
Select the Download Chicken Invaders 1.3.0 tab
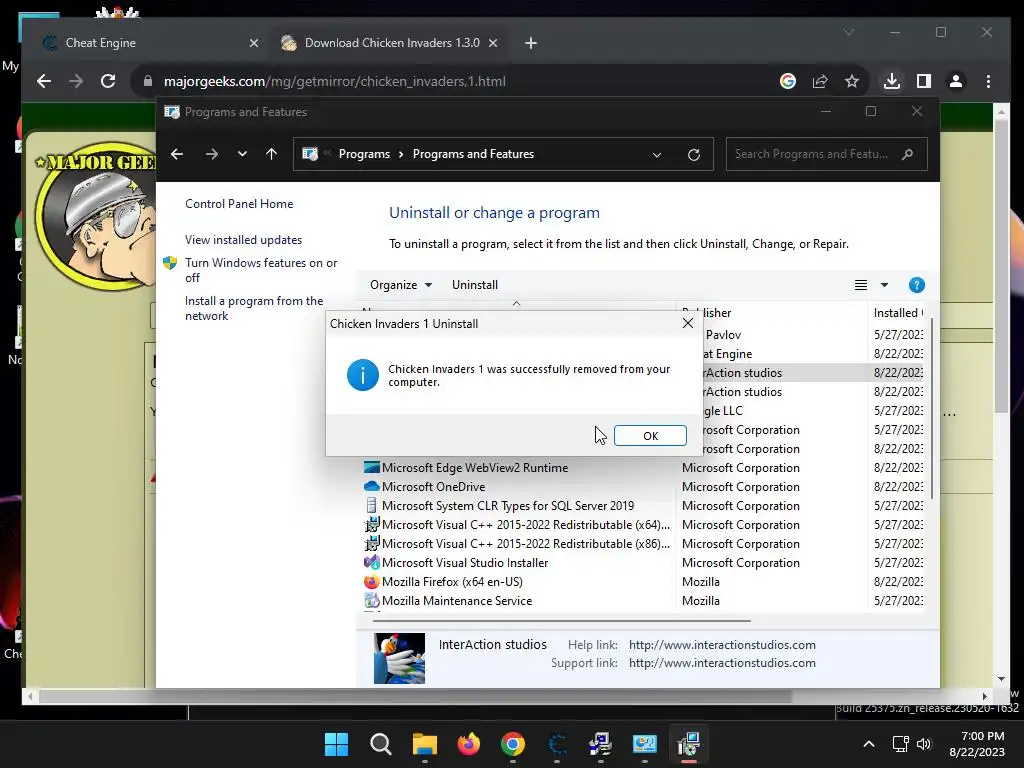(392, 42)
